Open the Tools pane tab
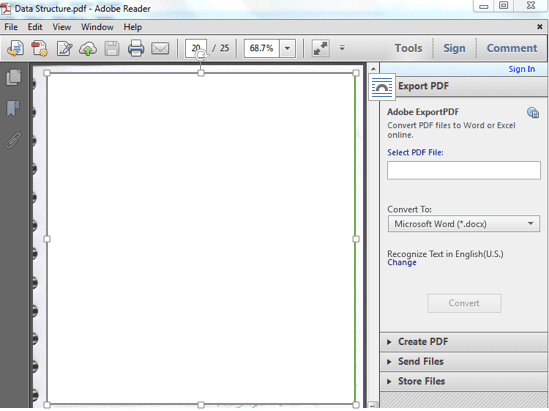The width and height of the screenshot is (549, 411). [408, 48]
